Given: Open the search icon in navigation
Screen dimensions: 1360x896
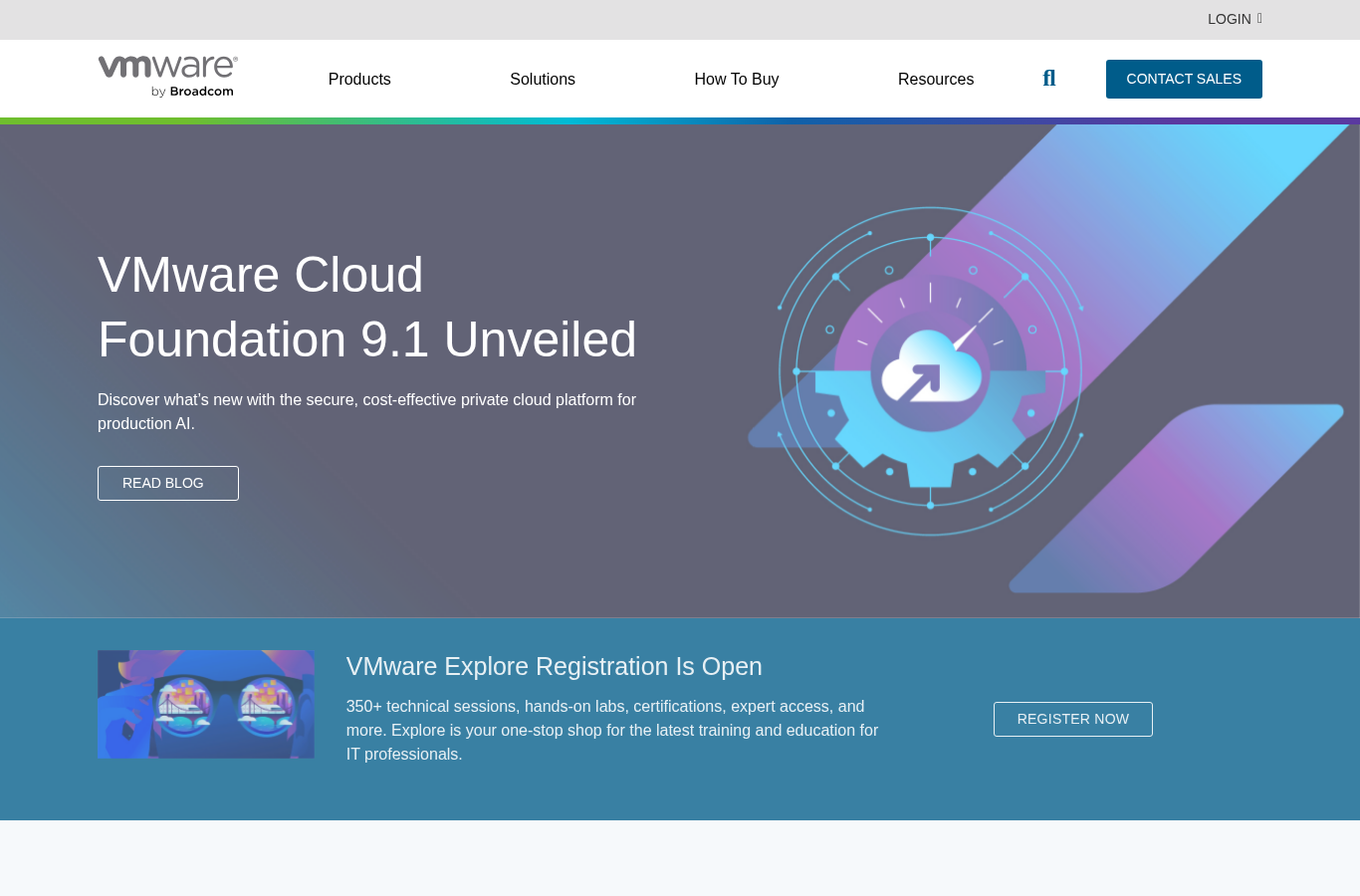Looking at the screenshot, I should pos(1049,79).
